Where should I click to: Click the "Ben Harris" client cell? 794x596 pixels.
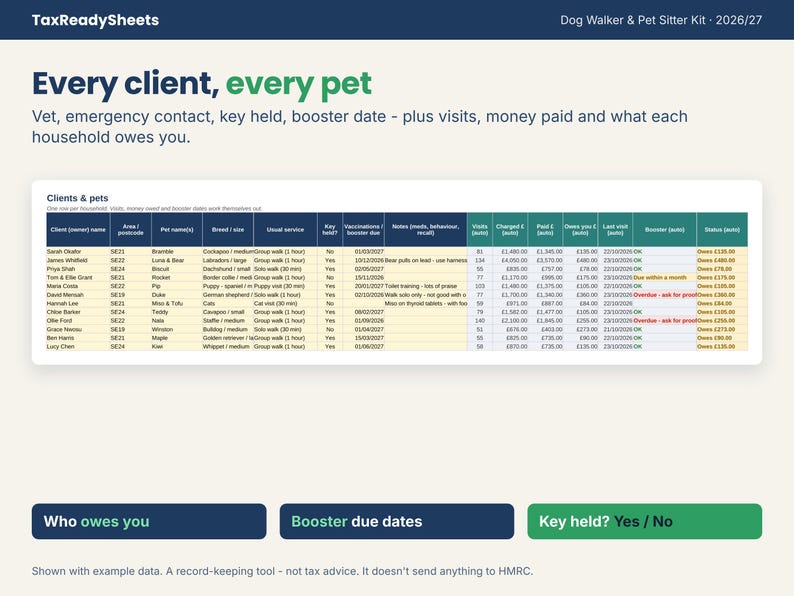(x=78, y=338)
